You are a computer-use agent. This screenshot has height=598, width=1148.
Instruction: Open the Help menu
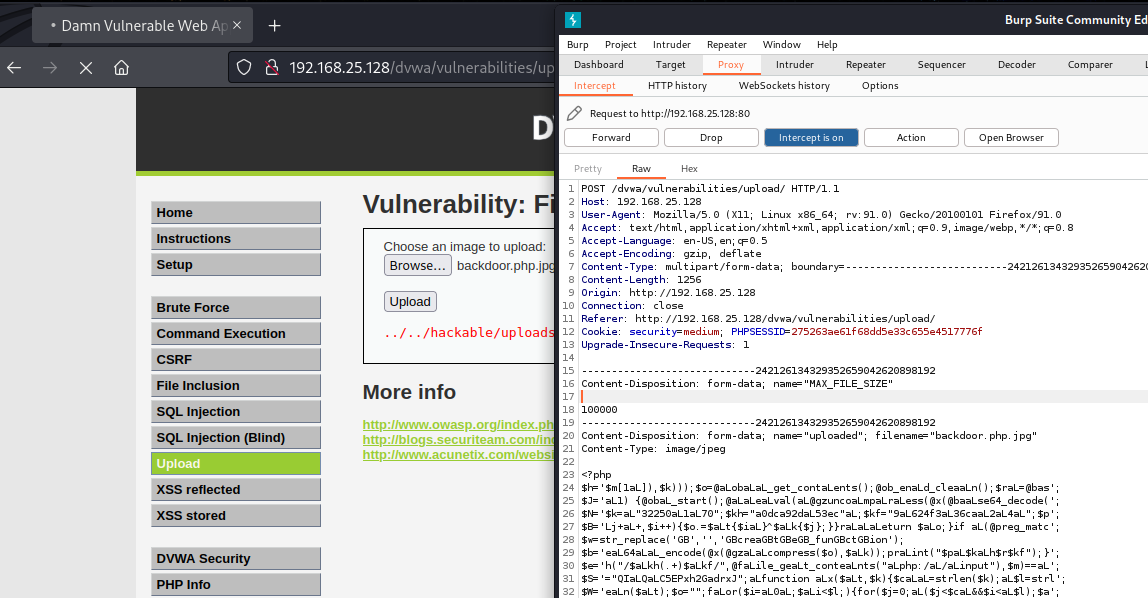[x=827, y=45]
